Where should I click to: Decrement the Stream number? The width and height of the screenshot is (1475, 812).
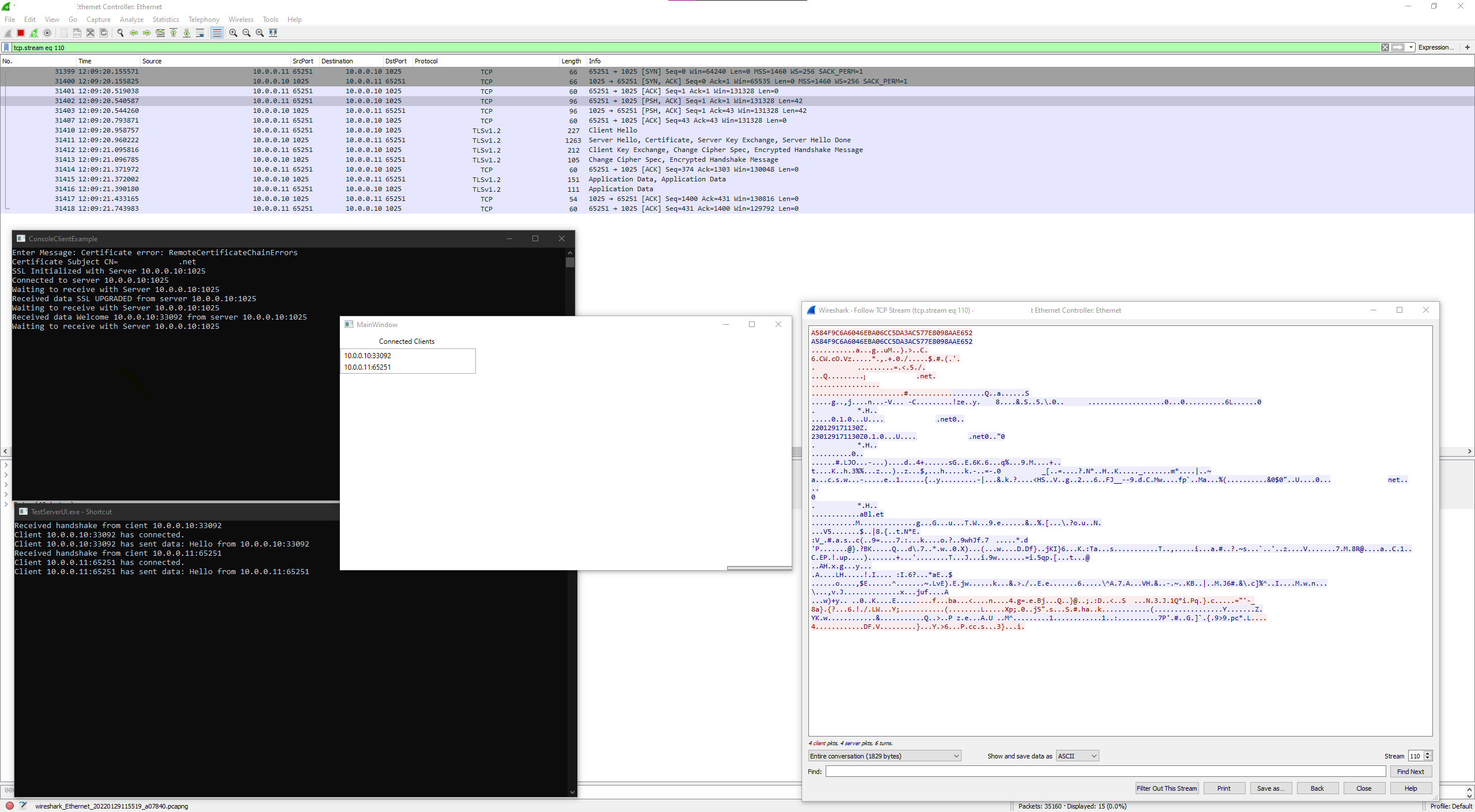click(1428, 758)
